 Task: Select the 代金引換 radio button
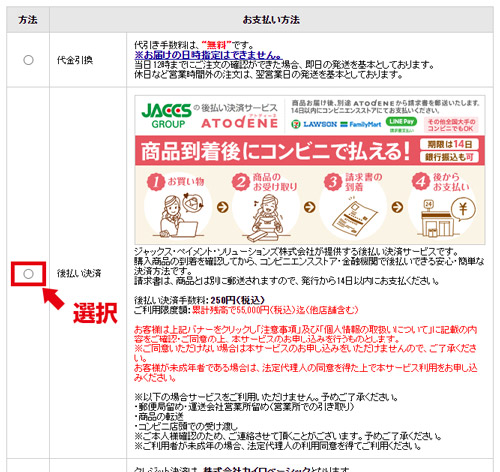28,60
